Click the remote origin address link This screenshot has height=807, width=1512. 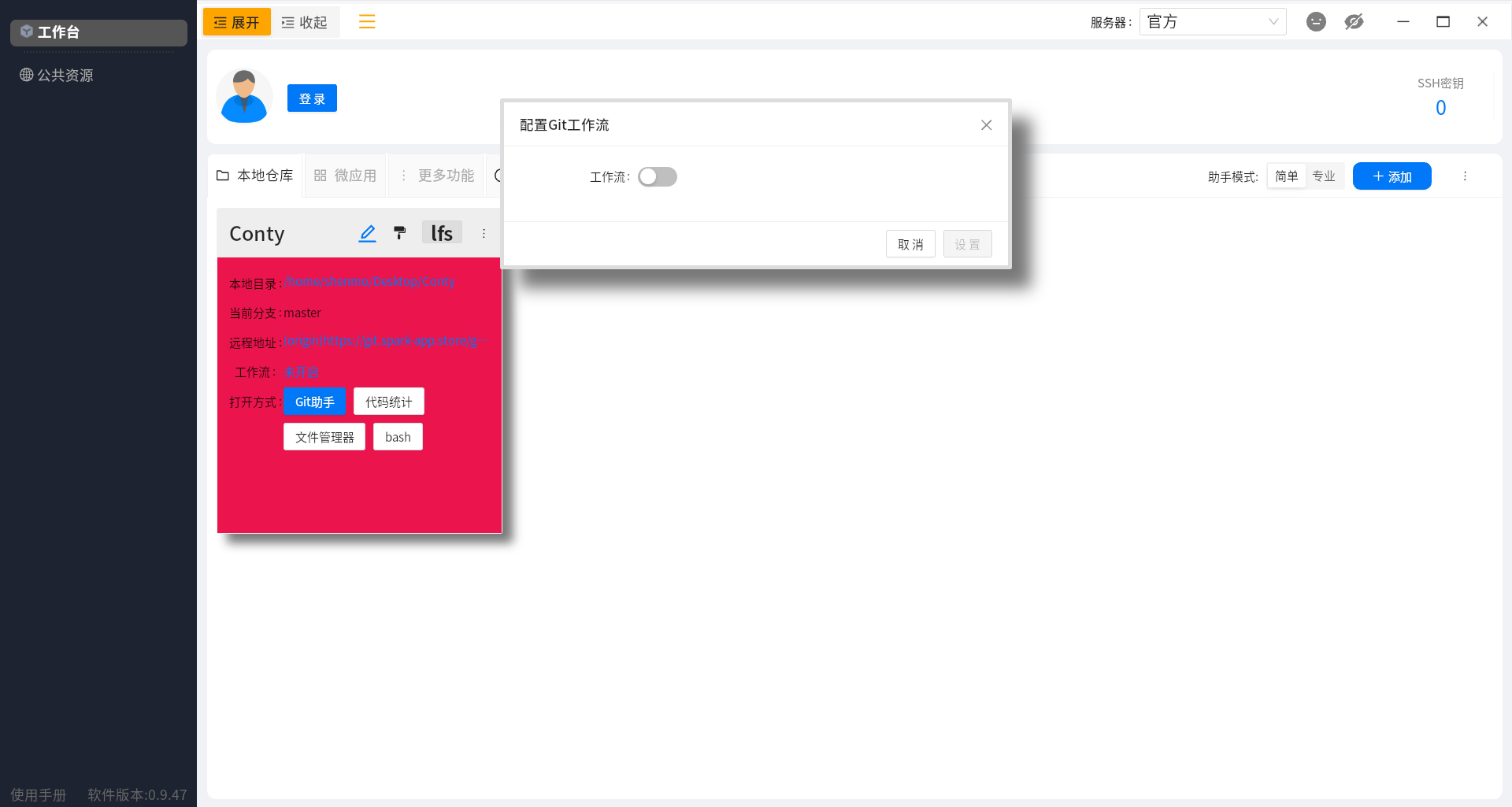[x=384, y=341]
